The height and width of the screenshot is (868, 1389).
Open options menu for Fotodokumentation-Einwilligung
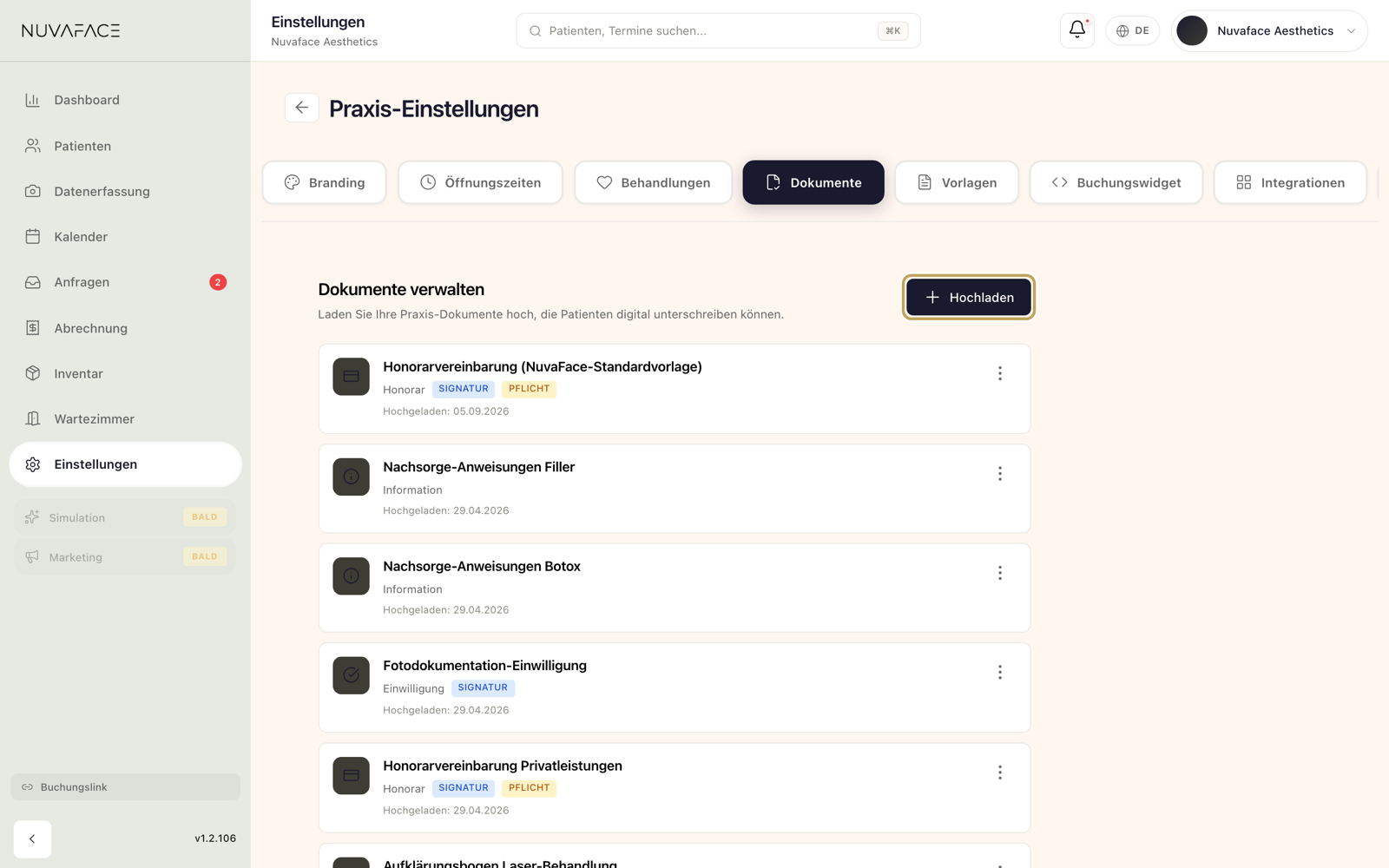tap(1000, 672)
